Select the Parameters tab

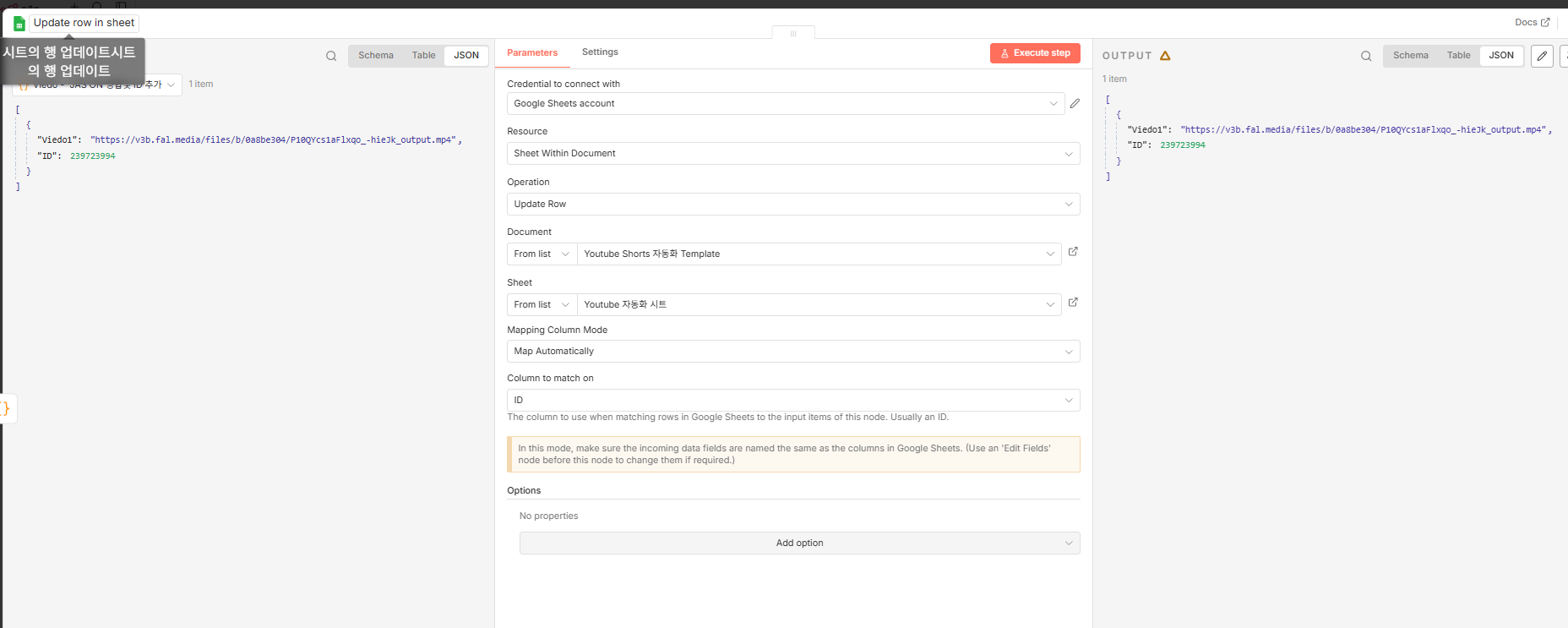(x=532, y=52)
